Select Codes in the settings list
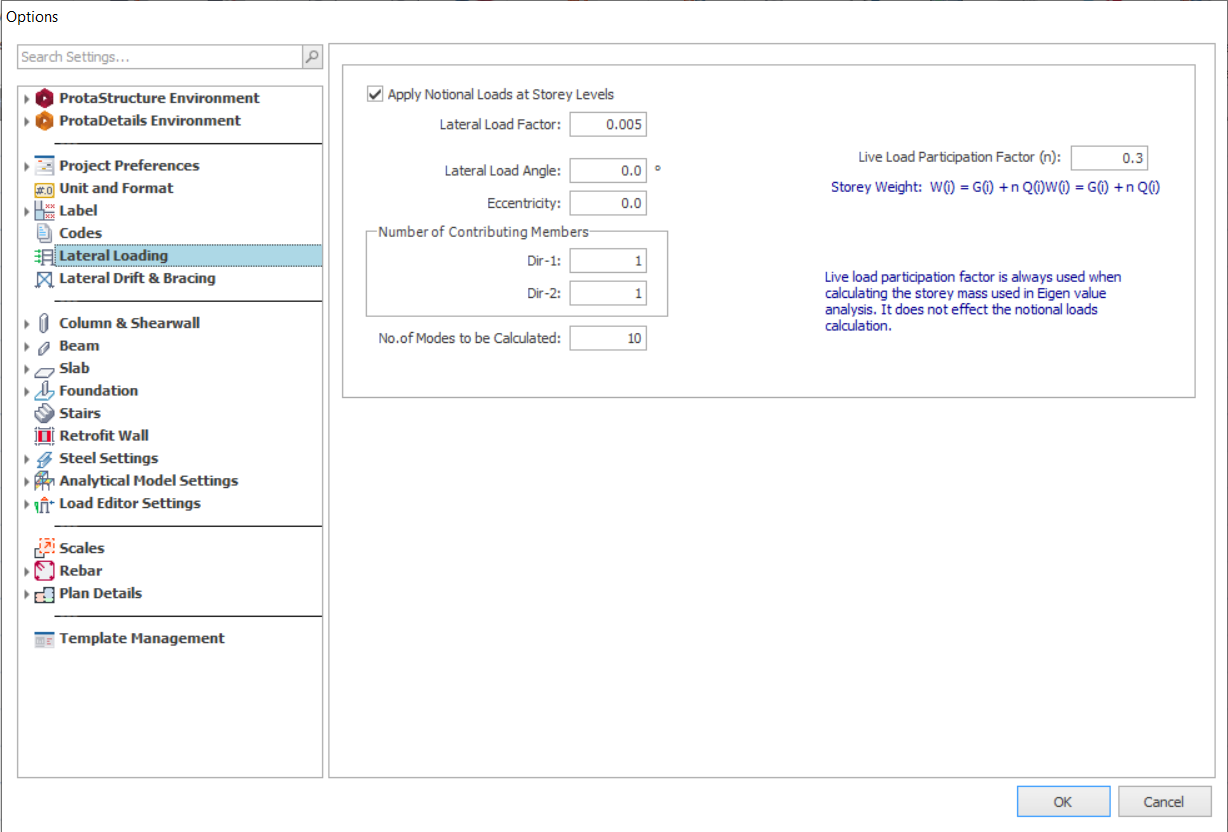The width and height of the screenshot is (1228, 832). pyautogui.click(x=79, y=232)
